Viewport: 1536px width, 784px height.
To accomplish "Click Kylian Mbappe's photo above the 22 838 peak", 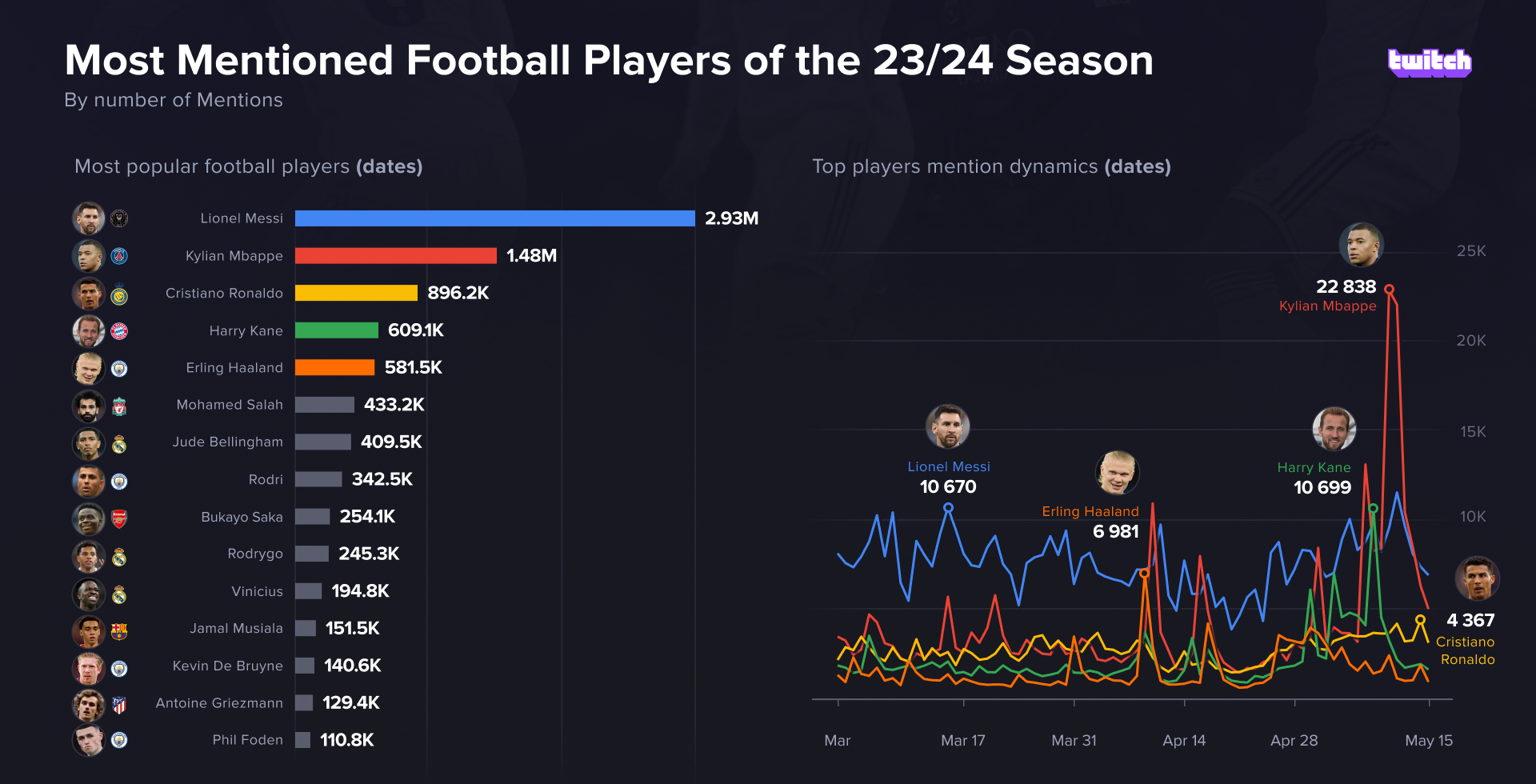I will coord(1361,245).
